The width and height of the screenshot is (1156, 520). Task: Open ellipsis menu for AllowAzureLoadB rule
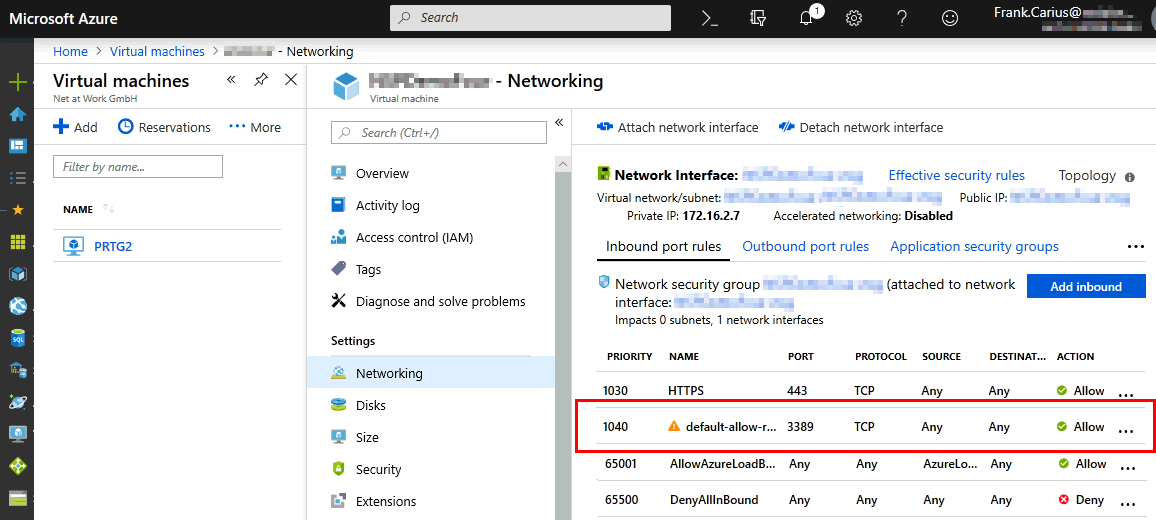click(x=1128, y=468)
